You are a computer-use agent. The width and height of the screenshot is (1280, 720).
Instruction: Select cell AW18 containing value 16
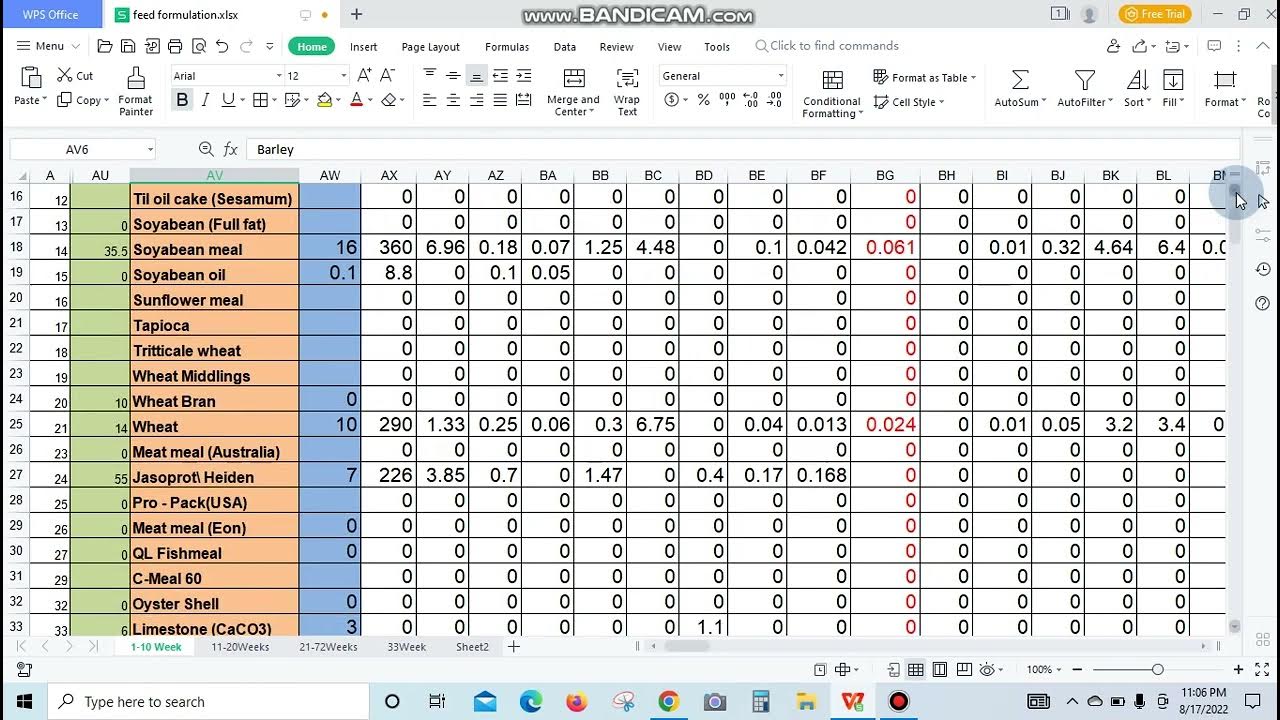point(329,248)
